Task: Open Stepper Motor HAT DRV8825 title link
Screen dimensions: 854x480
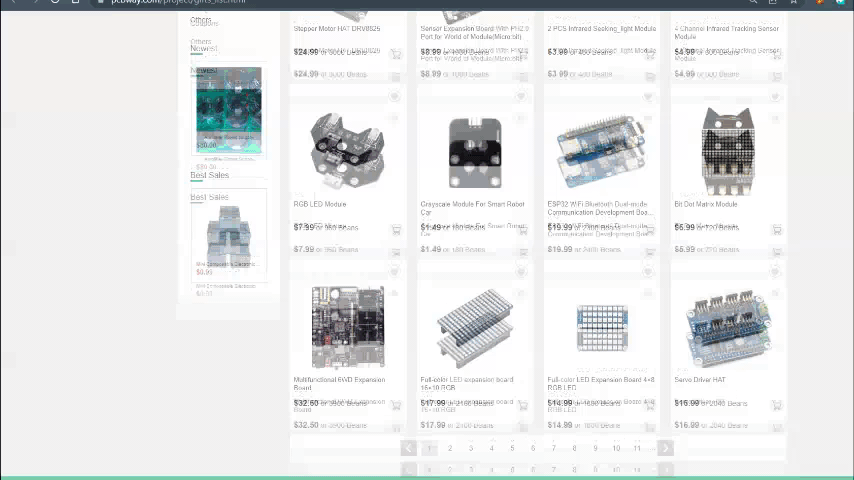Action: tap(337, 28)
